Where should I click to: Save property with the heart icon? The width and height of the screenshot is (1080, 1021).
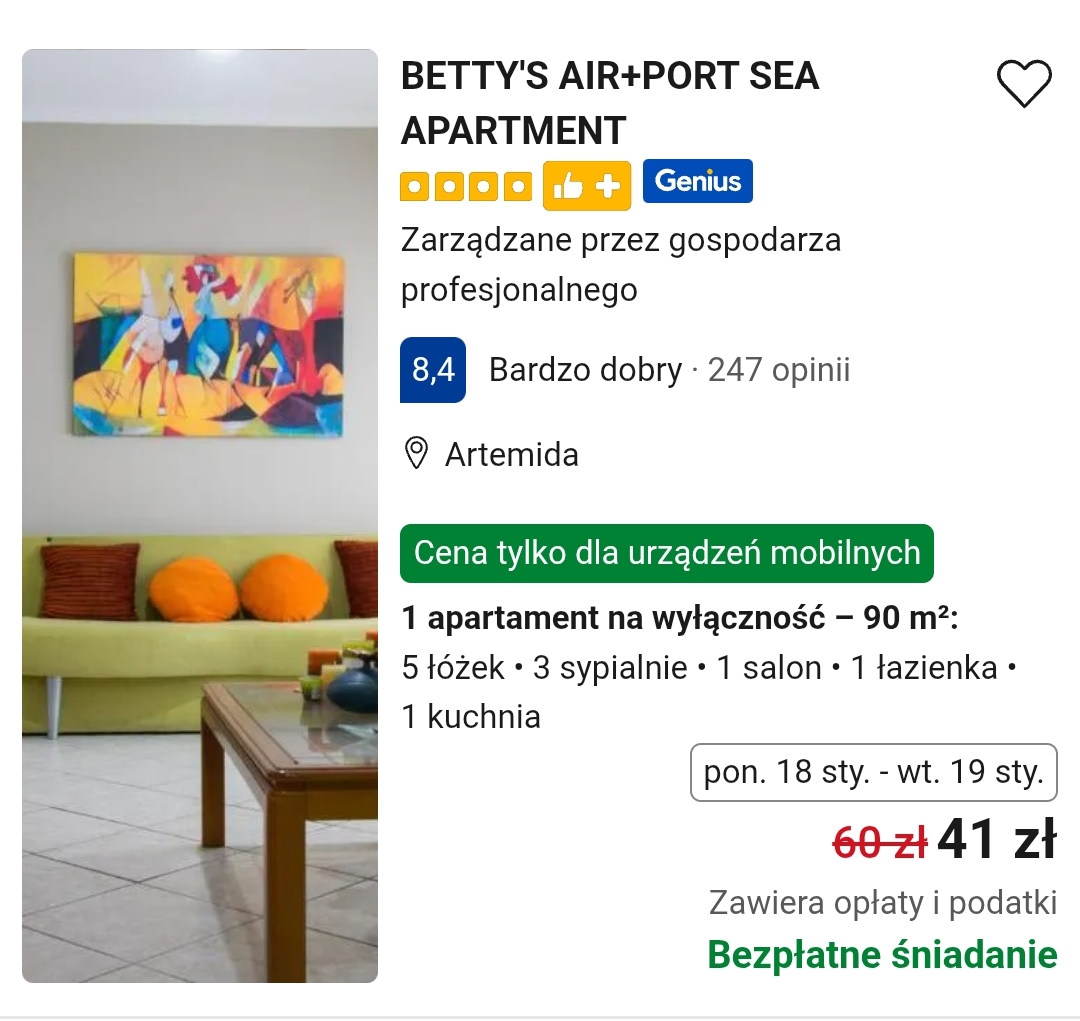point(1024,83)
